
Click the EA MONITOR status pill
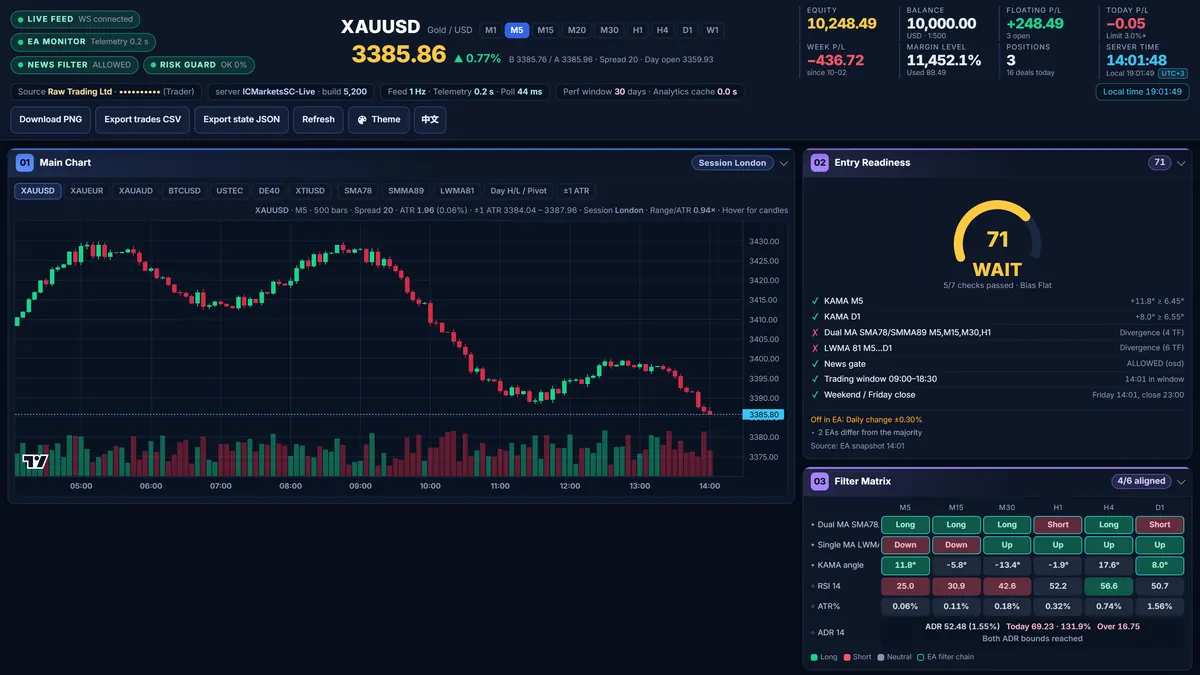click(x=83, y=42)
